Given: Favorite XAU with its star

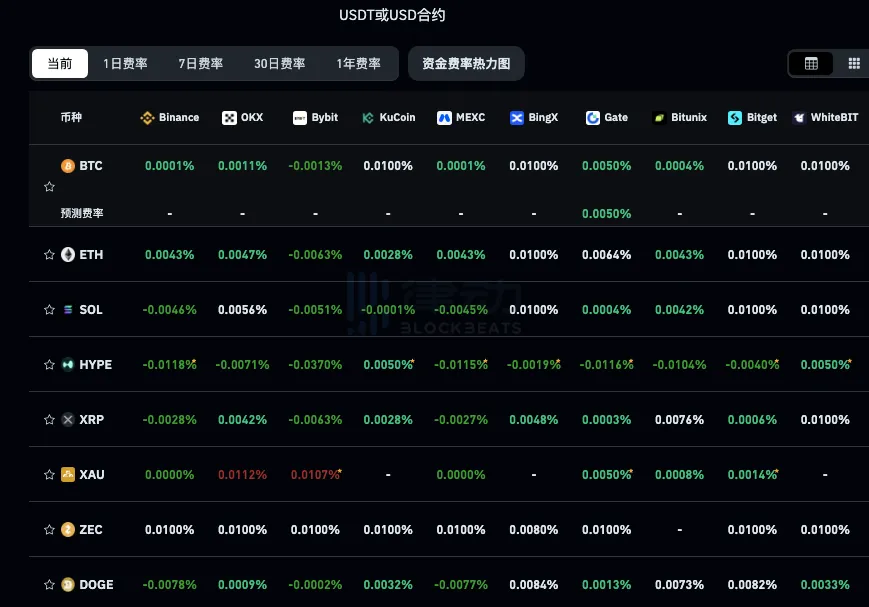Looking at the screenshot, I should point(49,474).
